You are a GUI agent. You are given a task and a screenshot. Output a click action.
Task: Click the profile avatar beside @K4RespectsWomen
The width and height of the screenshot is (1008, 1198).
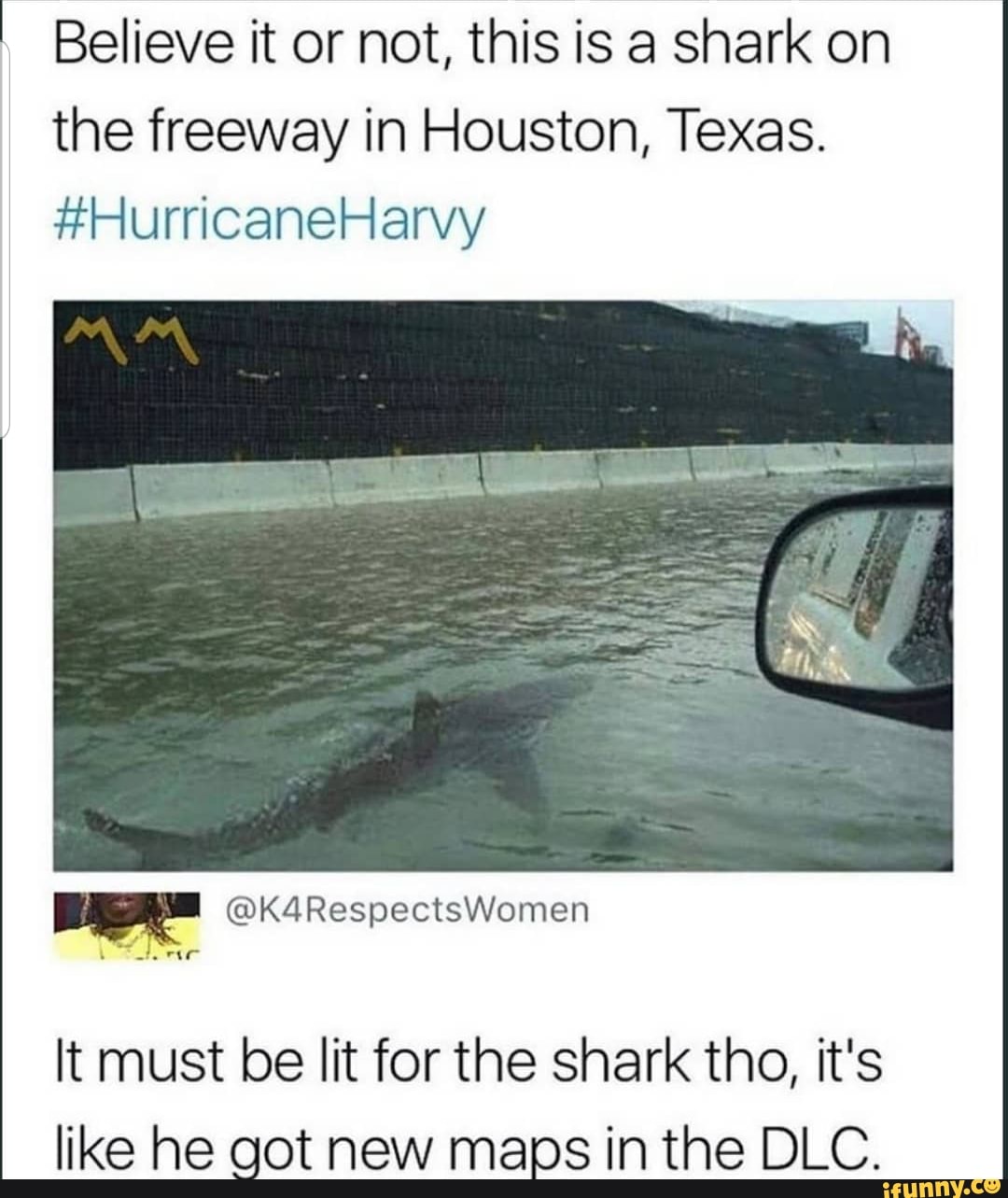[x=128, y=926]
